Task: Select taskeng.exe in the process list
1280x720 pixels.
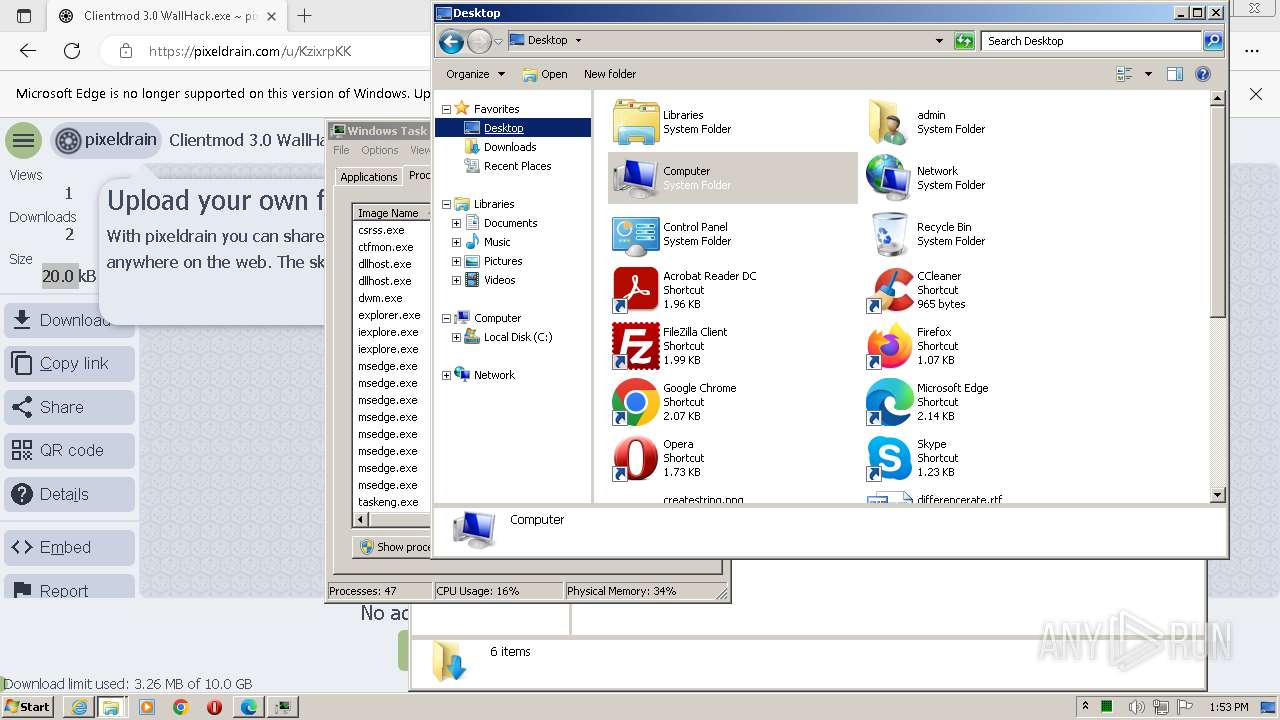Action: (x=388, y=502)
